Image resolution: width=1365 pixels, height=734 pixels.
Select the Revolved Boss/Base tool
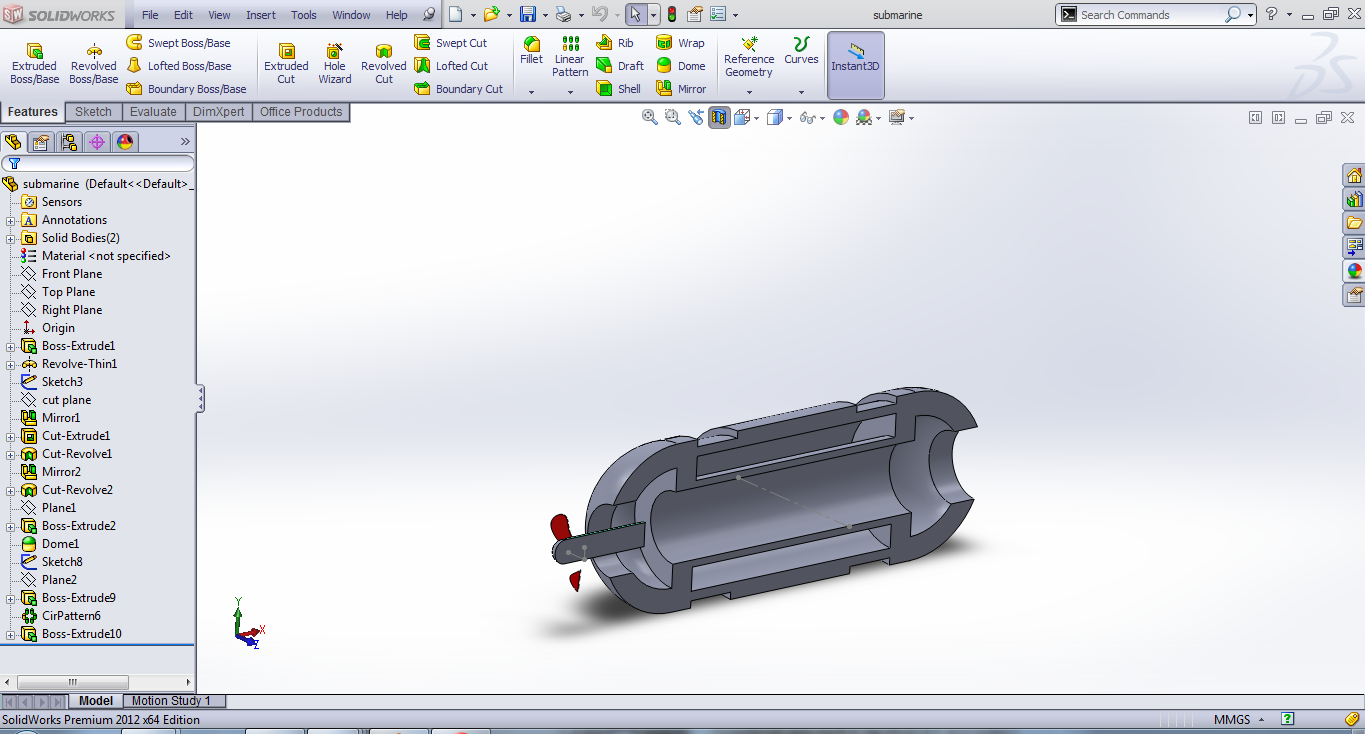(x=93, y=64)
